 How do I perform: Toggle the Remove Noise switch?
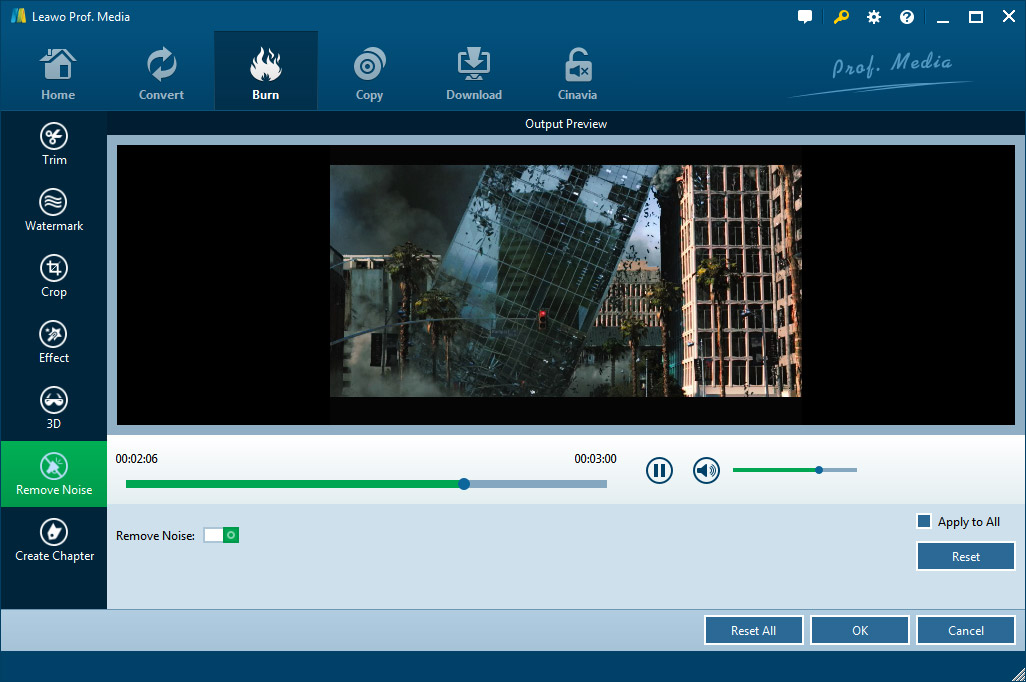(221, 536)
